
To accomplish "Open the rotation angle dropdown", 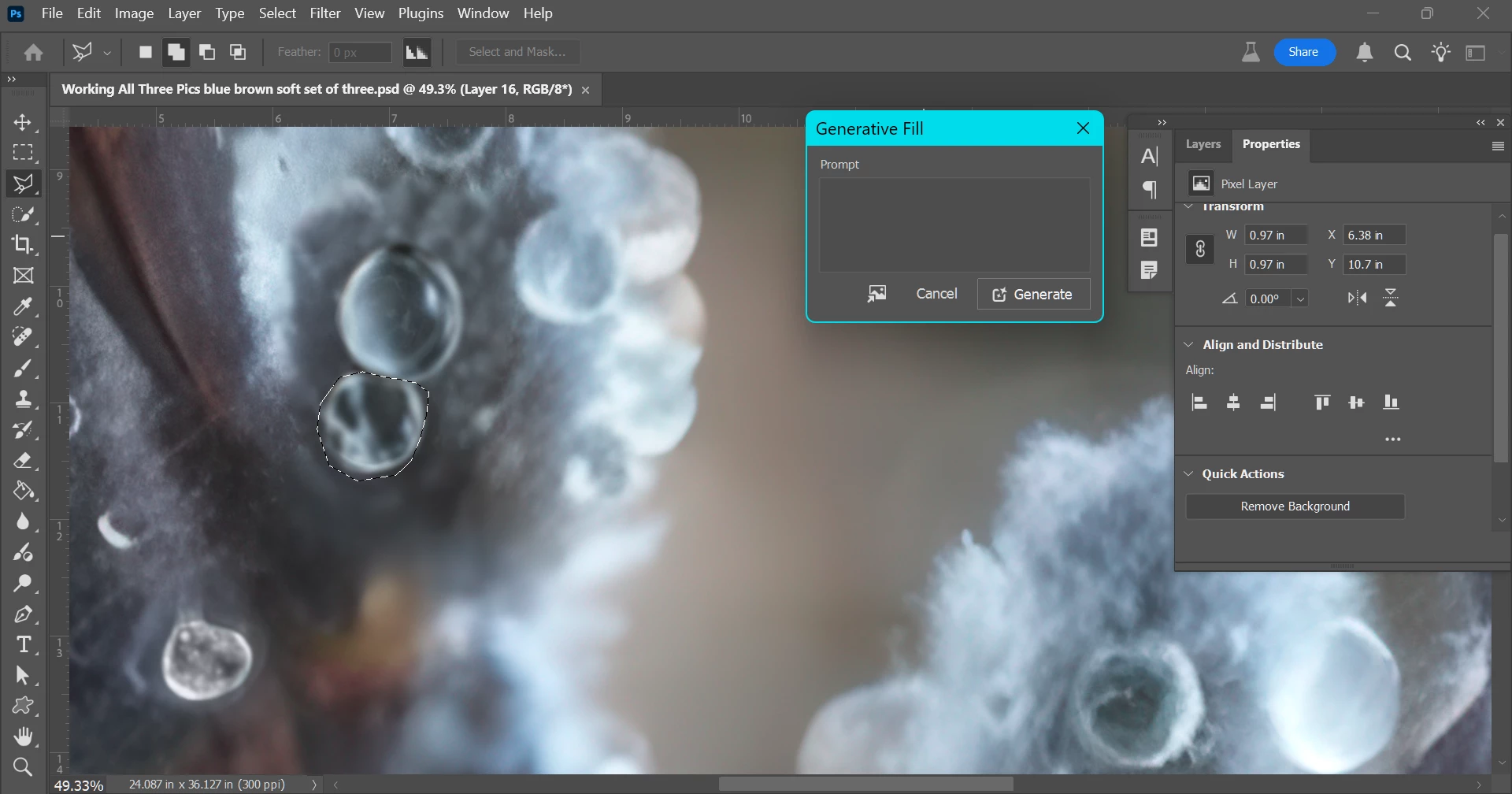I will tap(1301, 299).
